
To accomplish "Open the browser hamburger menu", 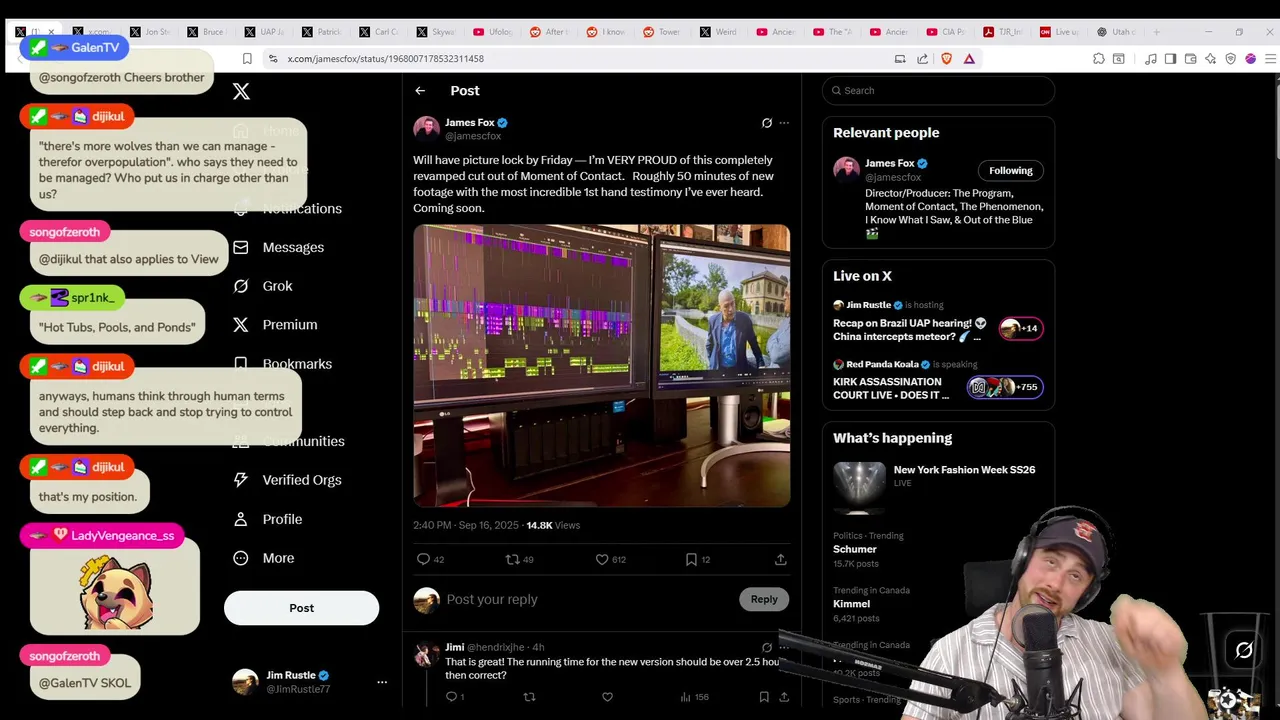I will pos(1271,59).
